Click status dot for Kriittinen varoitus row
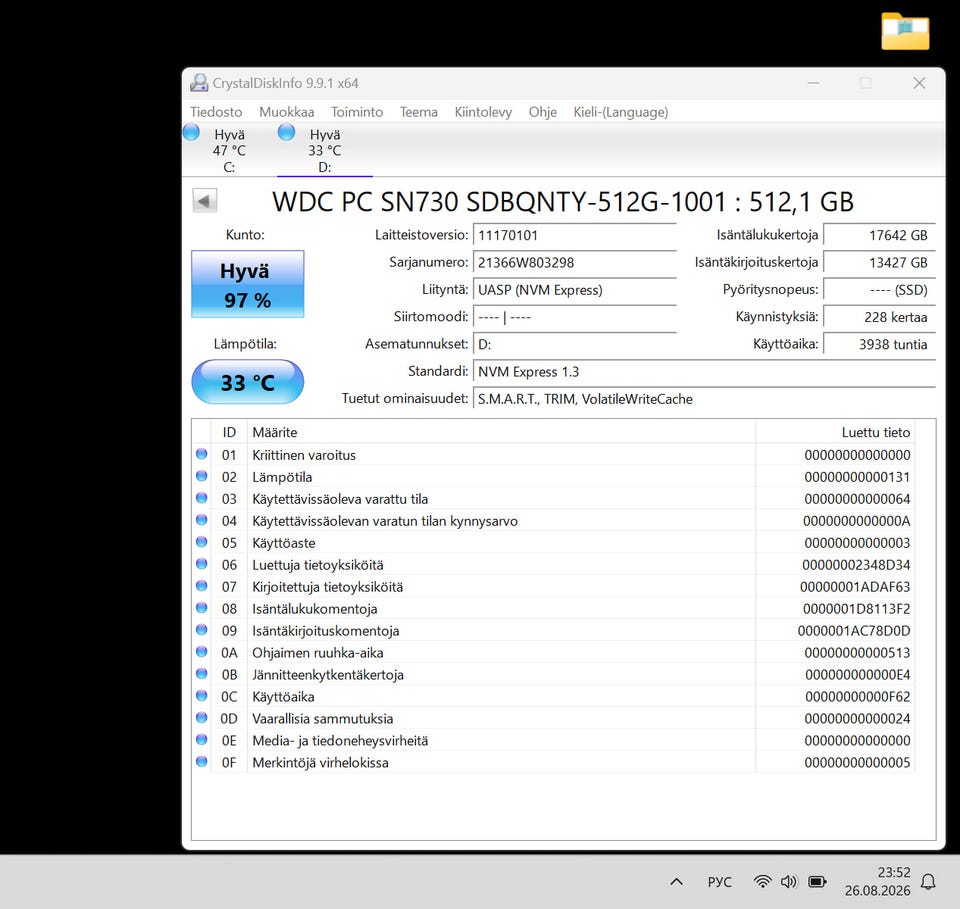 201,454
